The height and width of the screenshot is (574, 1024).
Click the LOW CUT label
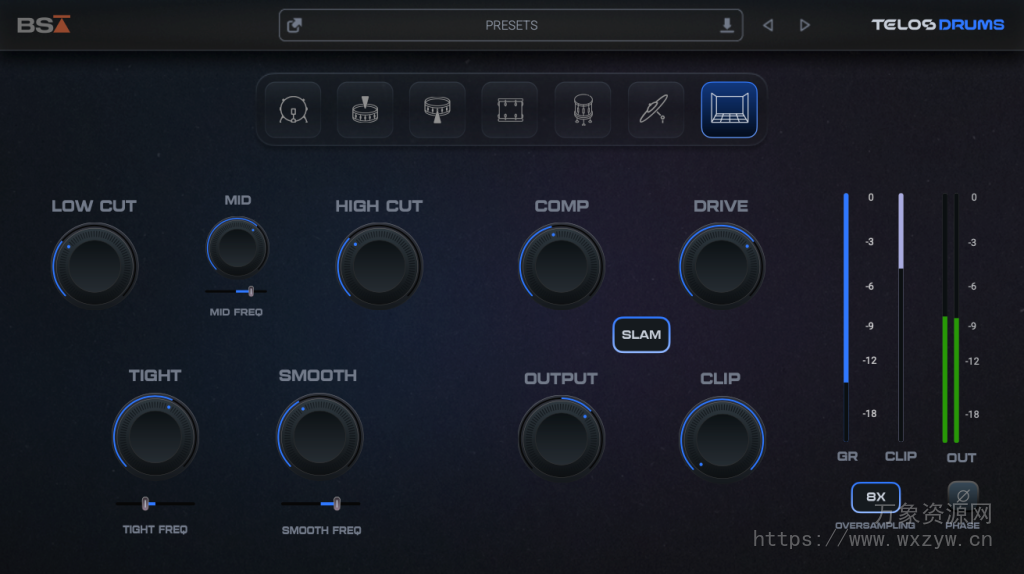94,206
